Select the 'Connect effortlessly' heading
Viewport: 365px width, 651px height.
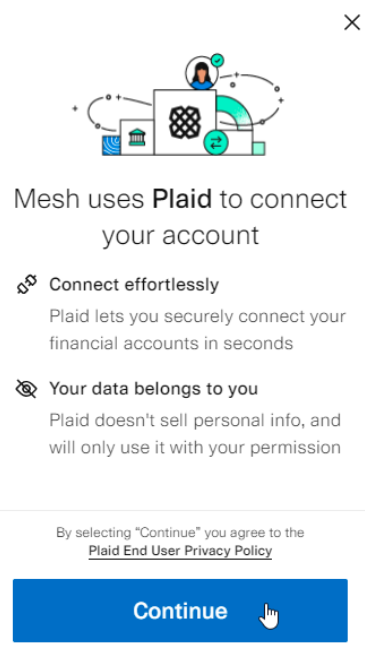tap(134, 285)
